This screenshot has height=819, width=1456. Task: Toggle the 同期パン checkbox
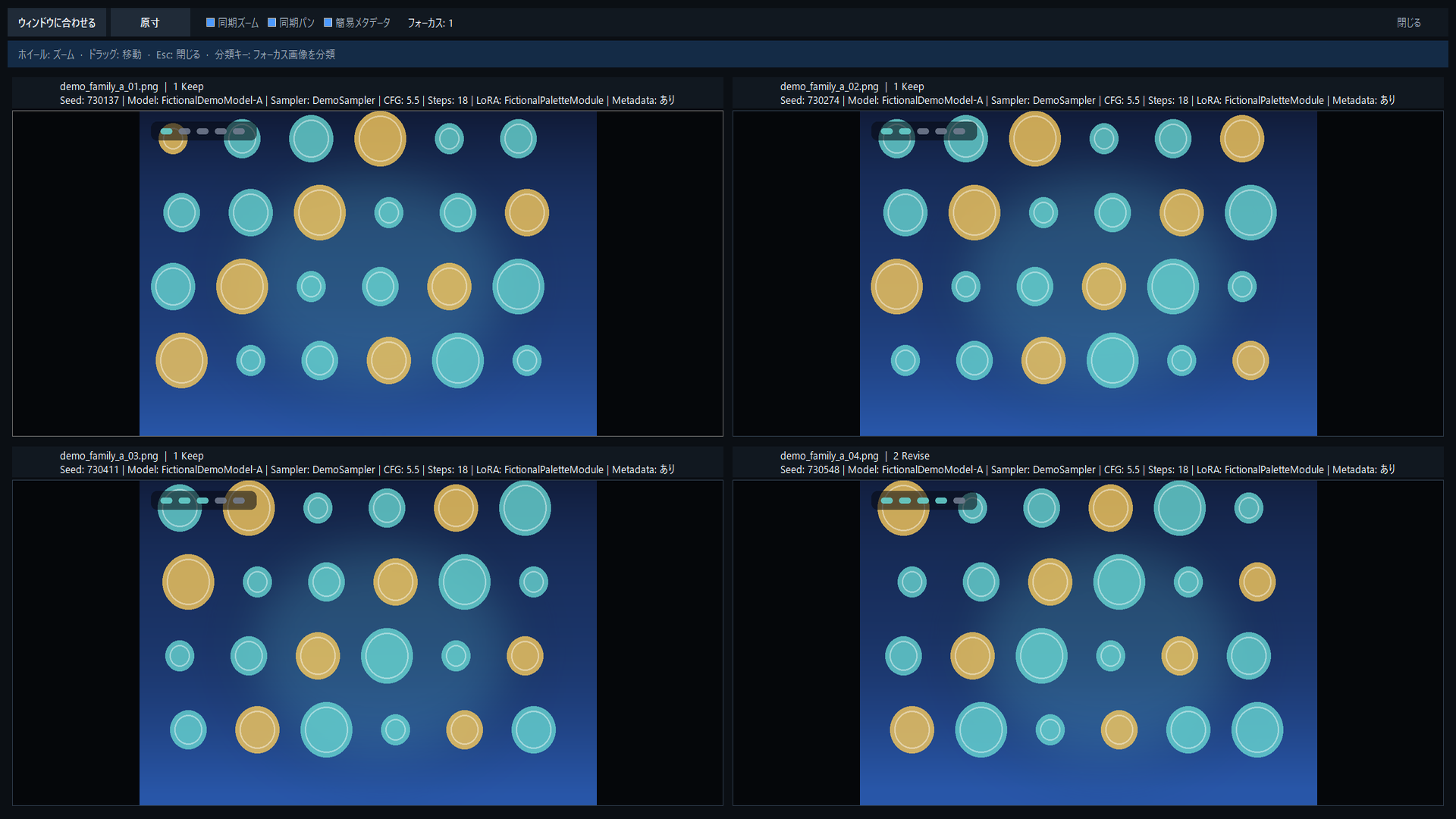point(291,23)
